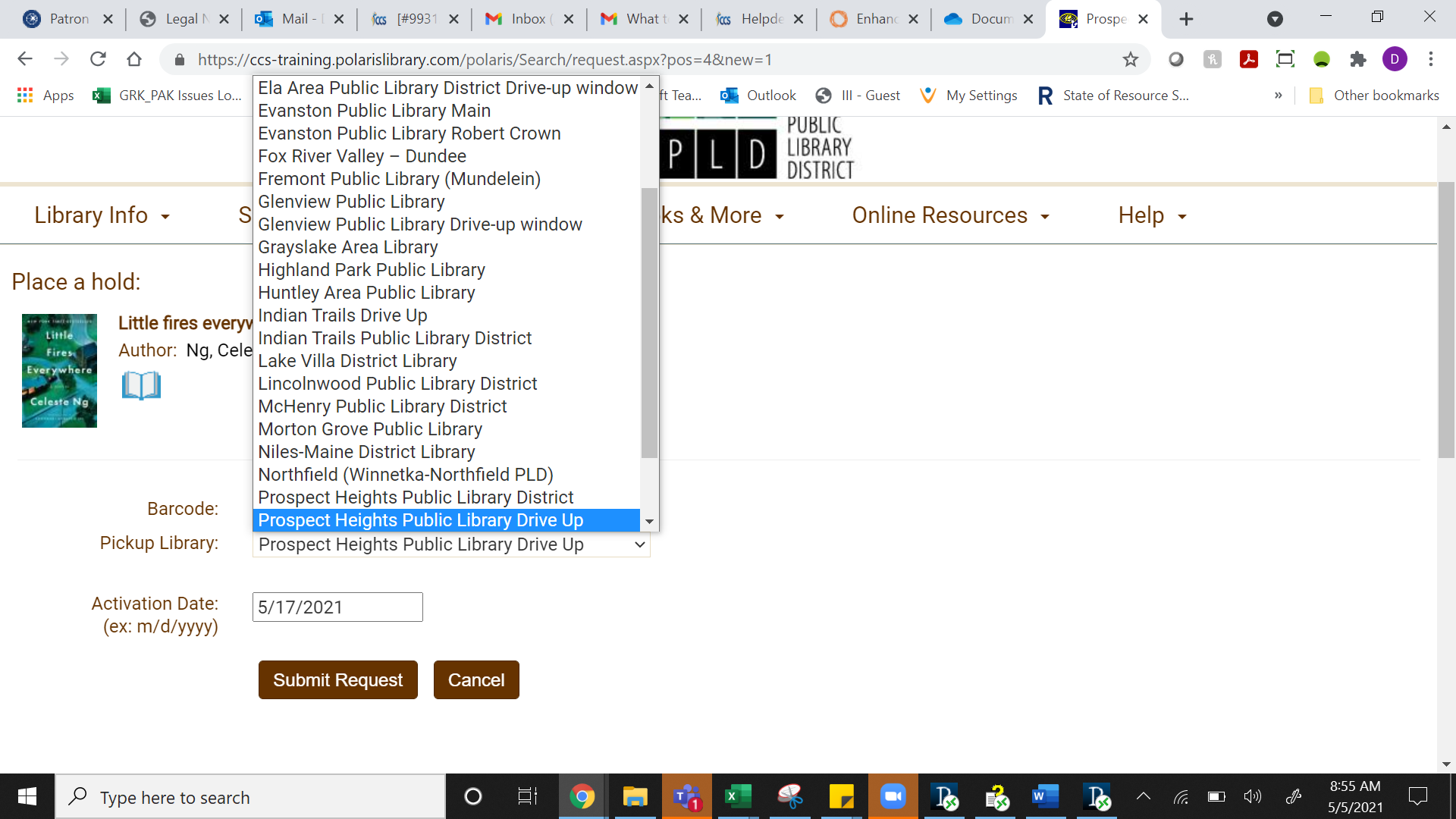Click the open book format icon

click(x=141, y=385)
